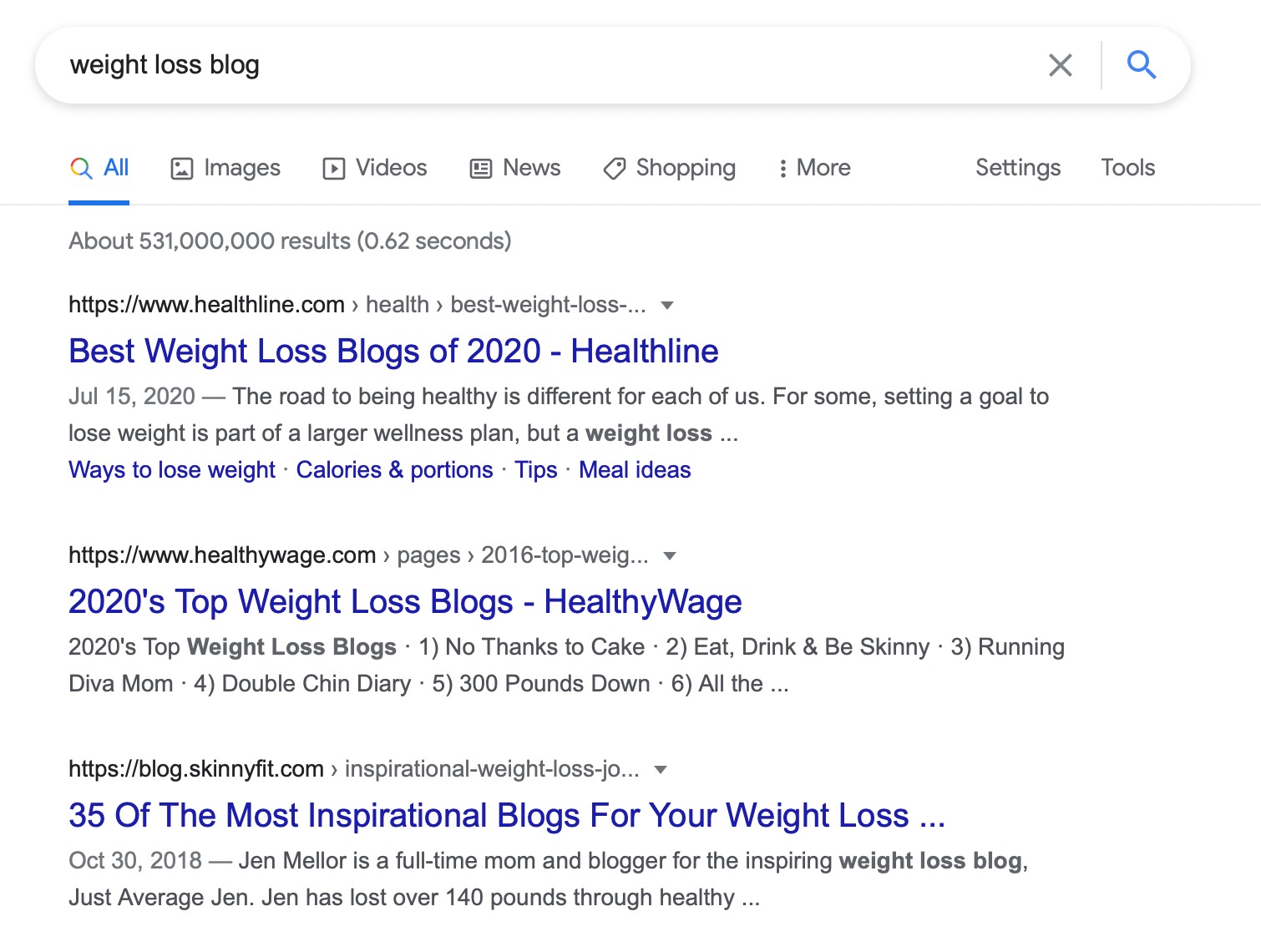Follow the Ways to lose weight sitelink

pos(172,470)
